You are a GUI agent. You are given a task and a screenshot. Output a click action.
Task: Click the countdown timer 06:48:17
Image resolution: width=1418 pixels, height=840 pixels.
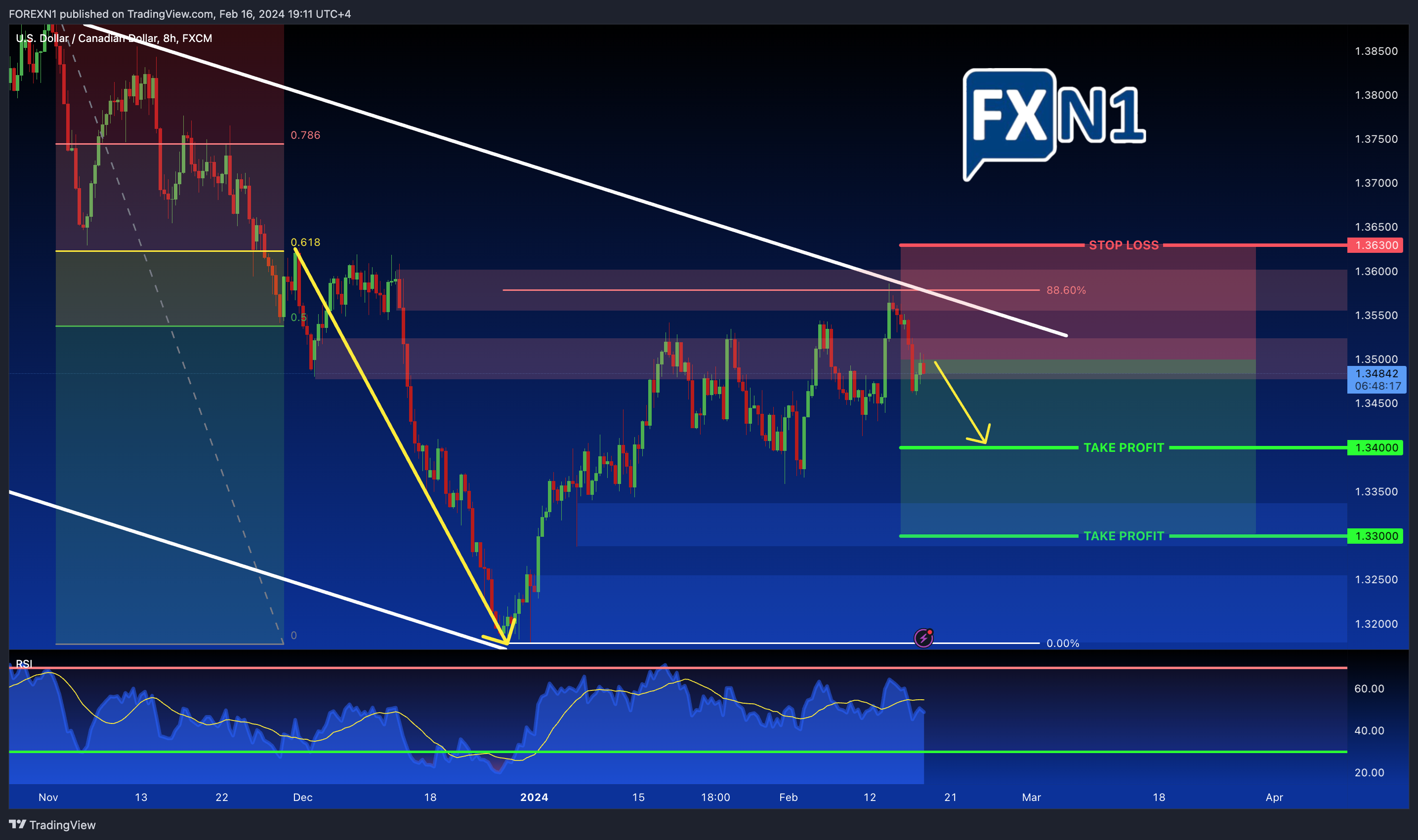point(1378,386)
